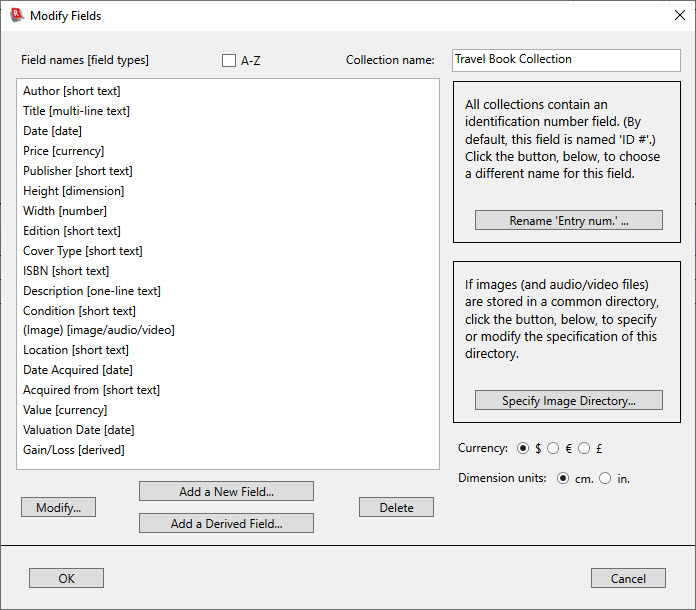The image size is (696, 610).
Task: Select the dollar currency option
Action: [523, 448]
